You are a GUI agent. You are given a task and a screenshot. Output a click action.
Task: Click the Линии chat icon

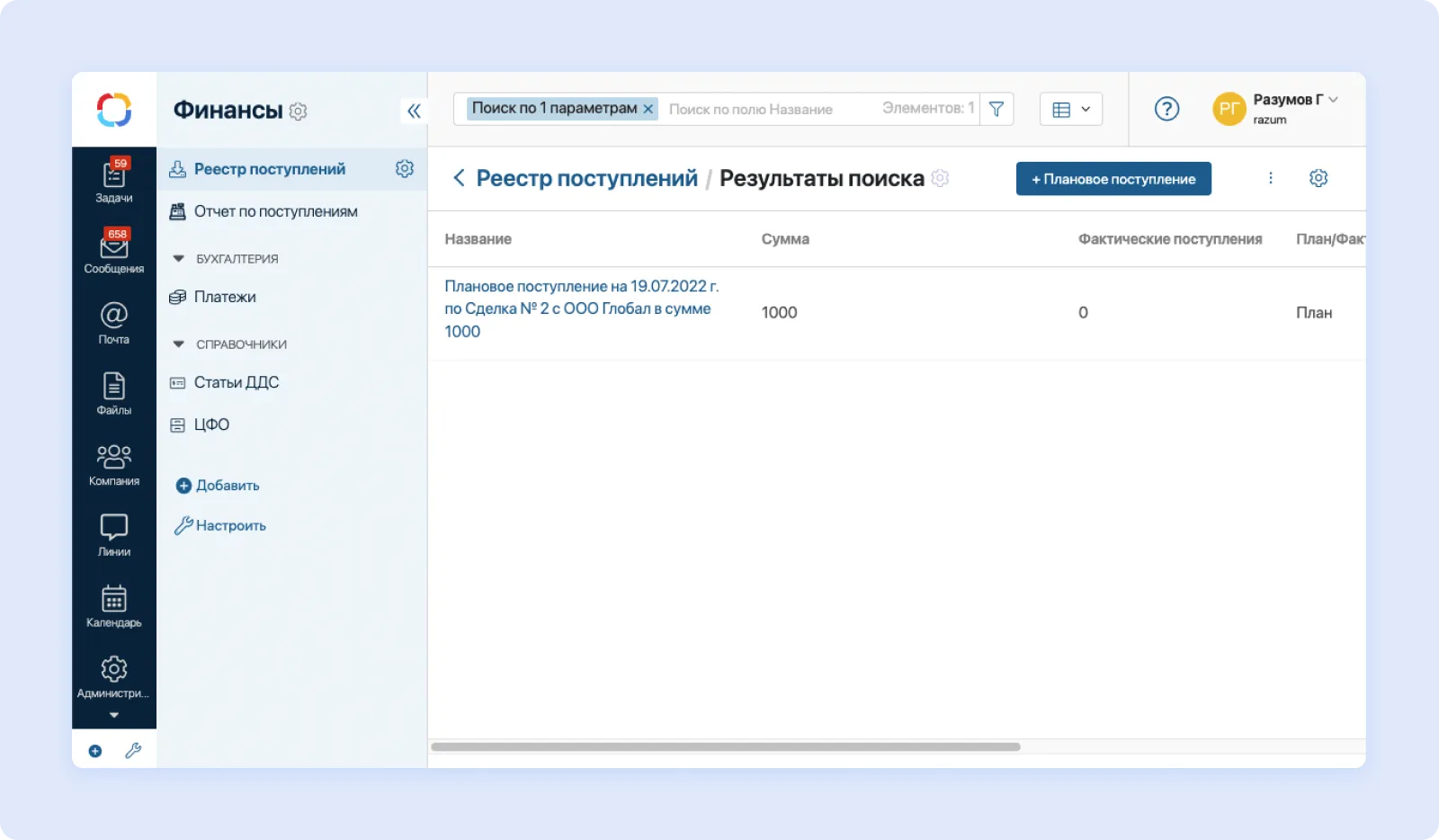(113, 535)
